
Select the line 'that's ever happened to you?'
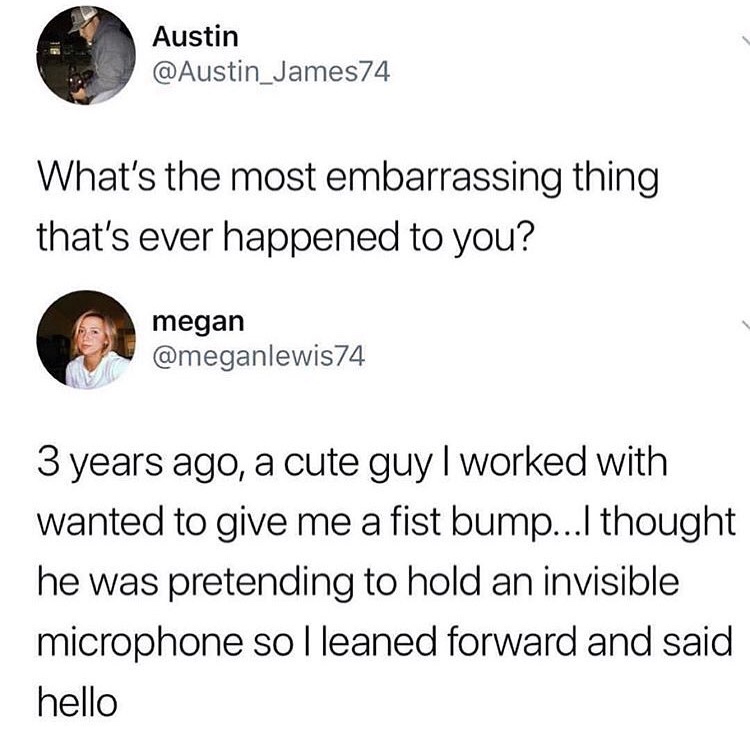[x=285, y=238]
